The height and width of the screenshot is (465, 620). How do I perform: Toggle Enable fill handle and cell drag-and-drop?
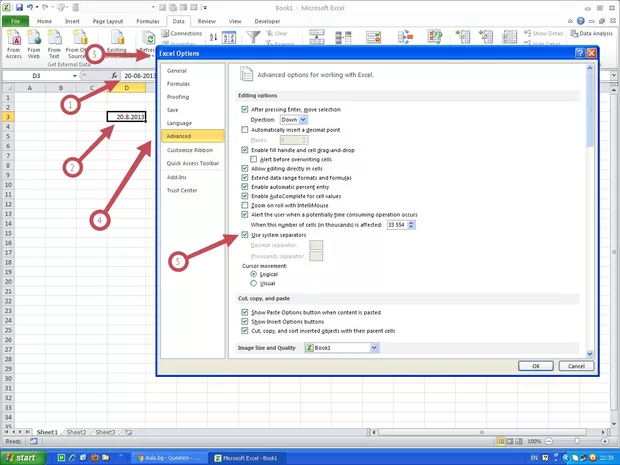tap(245, 150)
